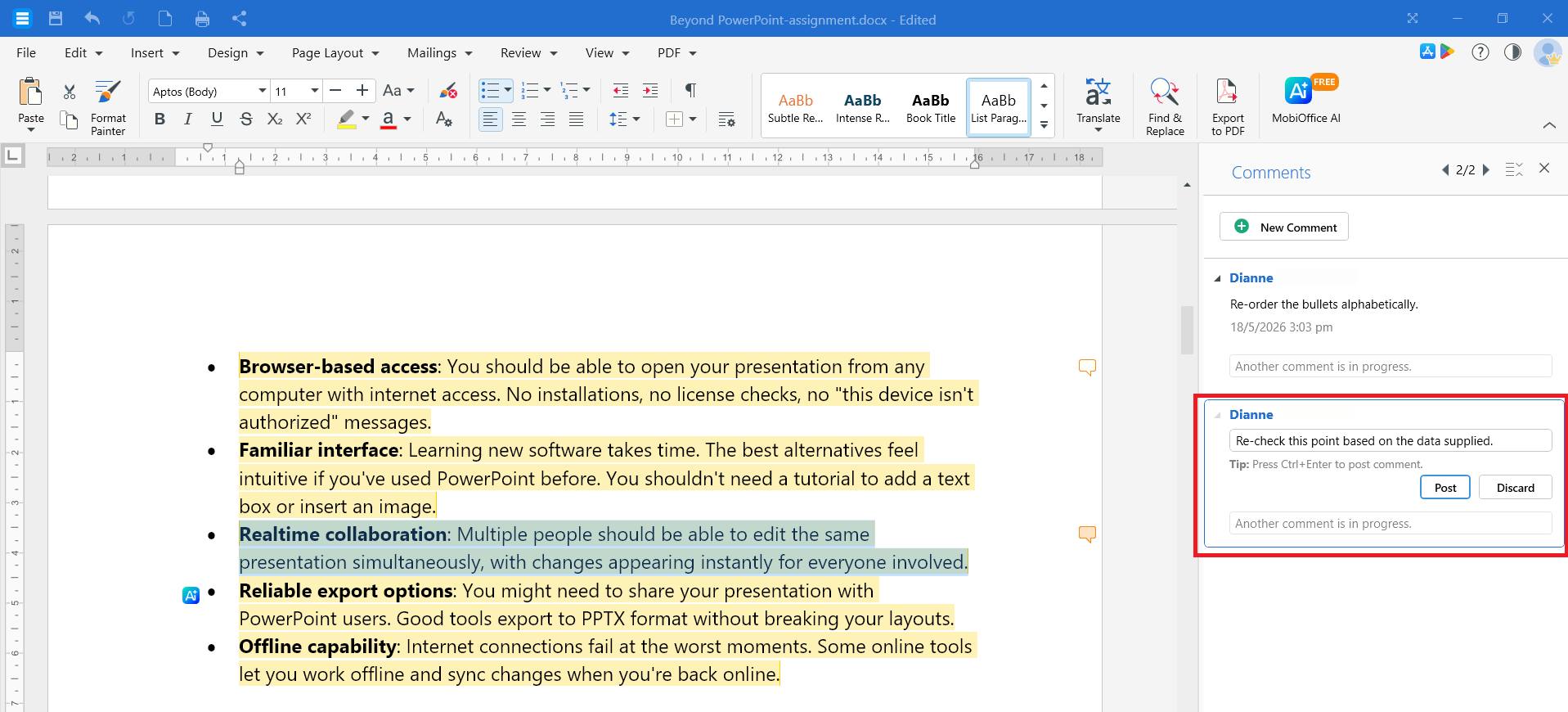
Task: Open the Translate tool
Action: 1098,106
